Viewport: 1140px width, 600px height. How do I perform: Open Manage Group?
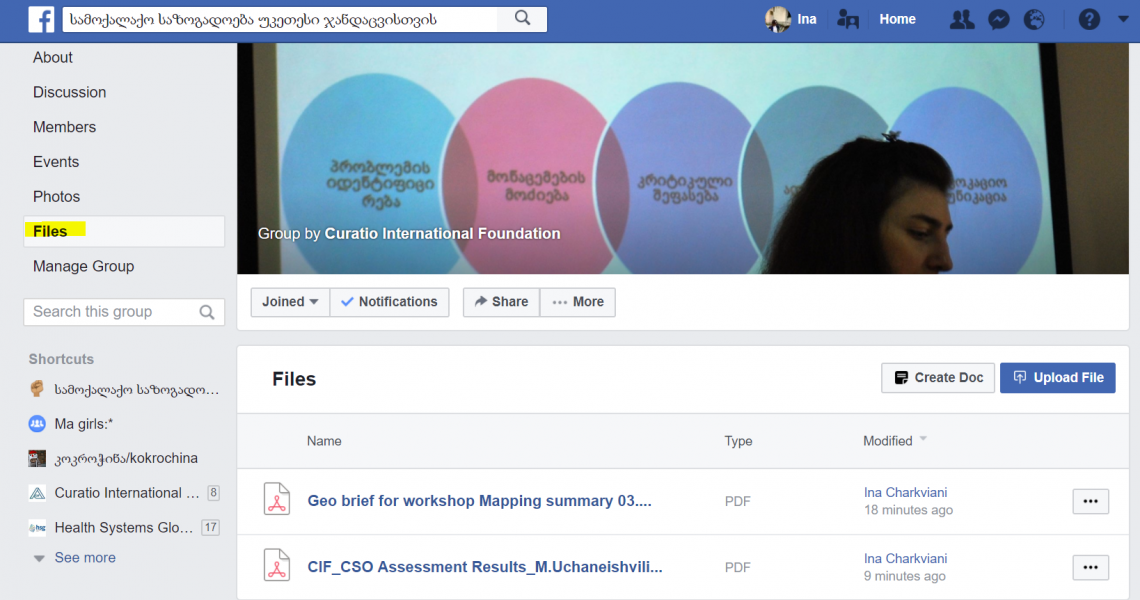click(83, 266)
